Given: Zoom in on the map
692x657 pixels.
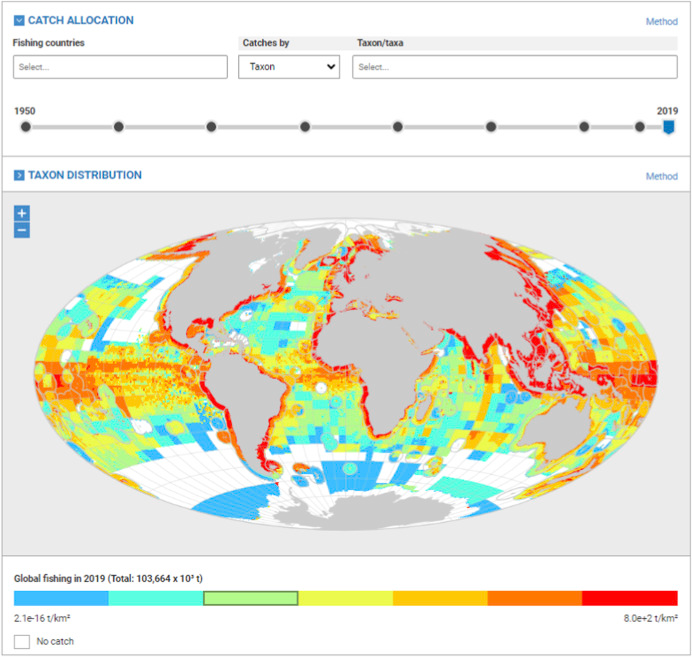Looking at the screenshot, I should [22, 214].
